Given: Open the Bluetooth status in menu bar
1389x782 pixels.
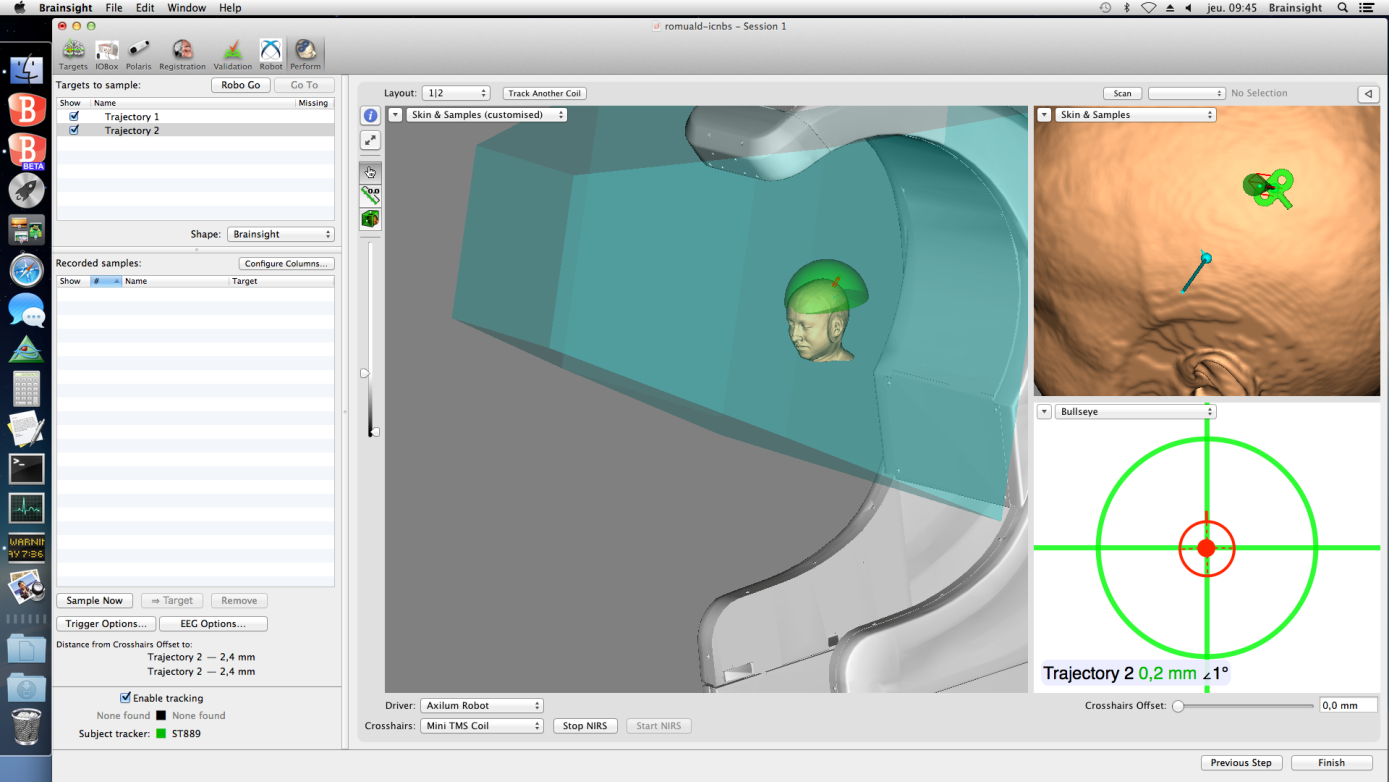Looking at the screenshot, I should click(x=1126, y=8).
